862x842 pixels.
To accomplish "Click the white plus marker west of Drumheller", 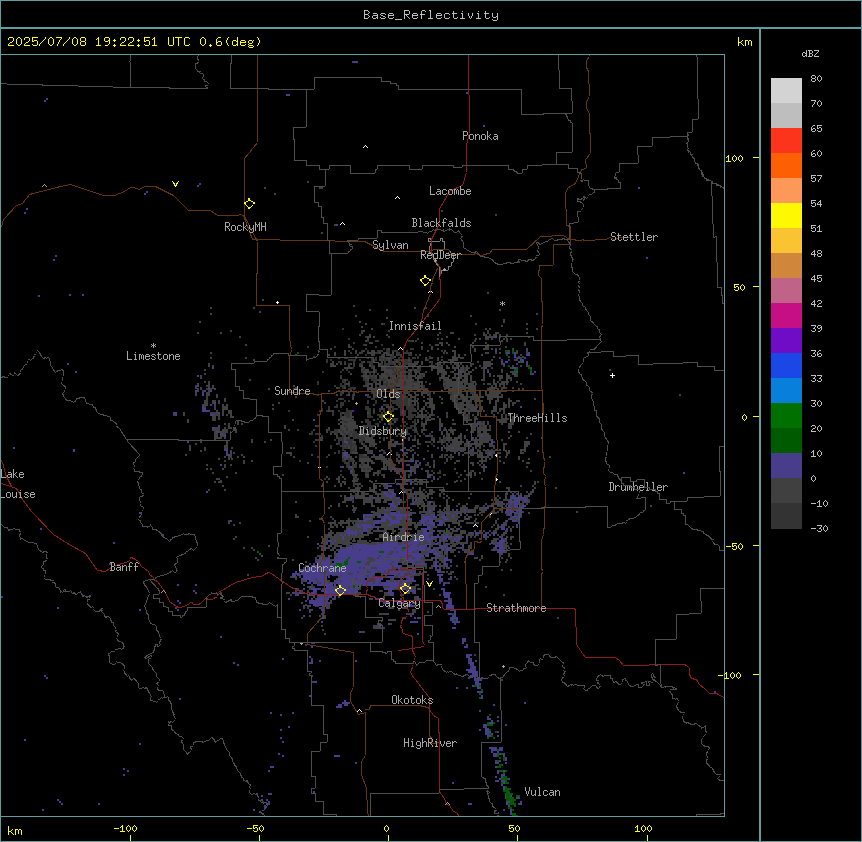I will (612, 375).
